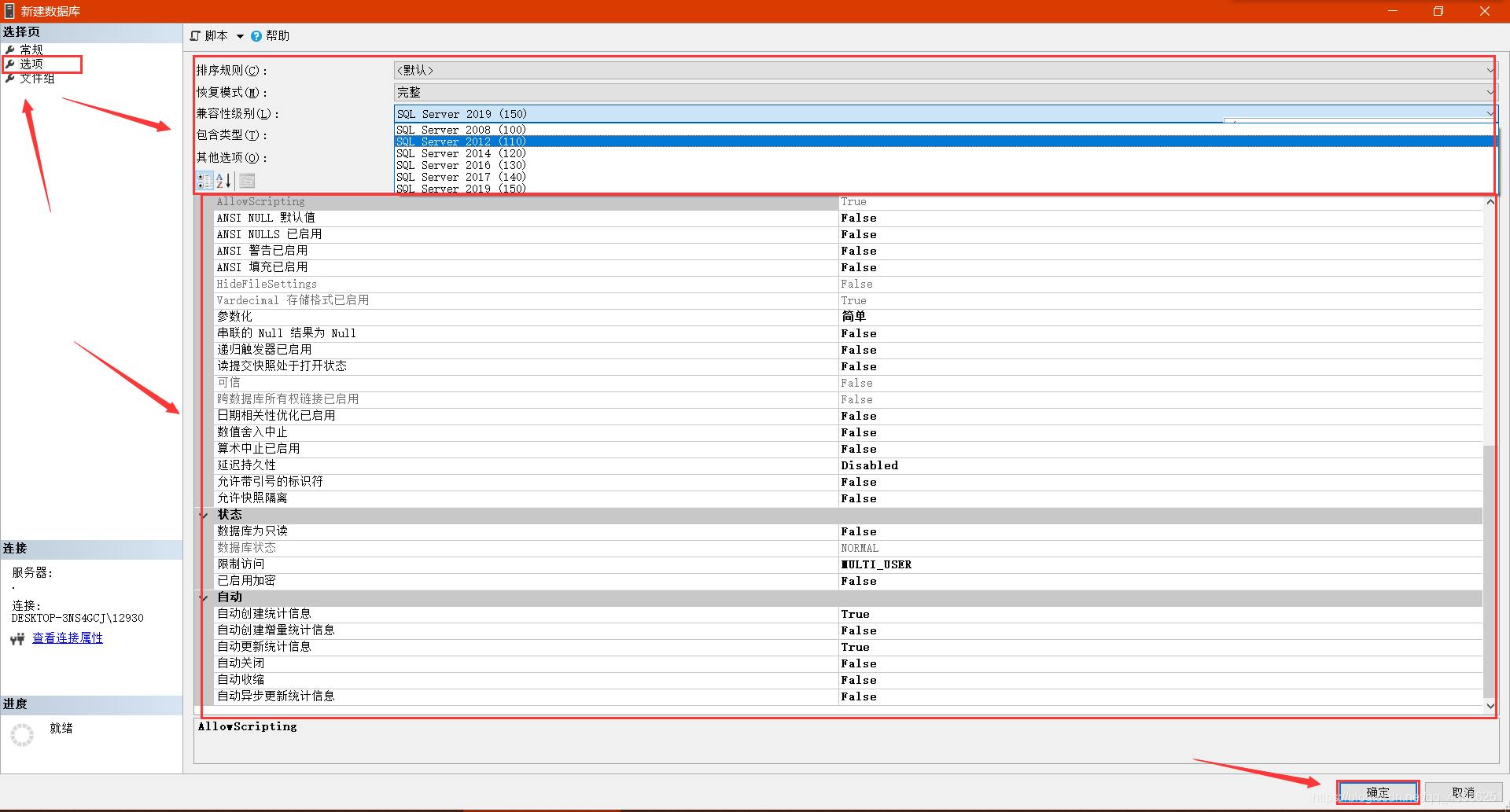Restore down the 新建数据库 window
This screenshot has width=1510, height=812.
click(x=1438, y=11)
